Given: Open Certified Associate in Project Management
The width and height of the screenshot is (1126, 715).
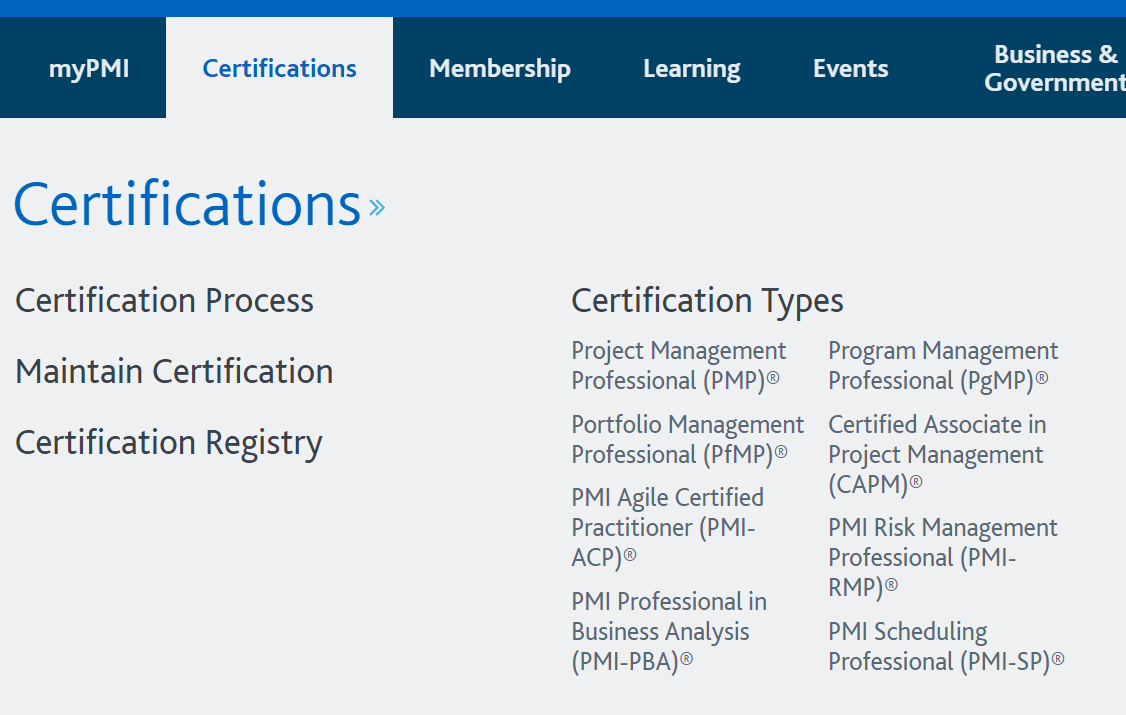Looking at the screenshot, I should click(x=937, y=454).
